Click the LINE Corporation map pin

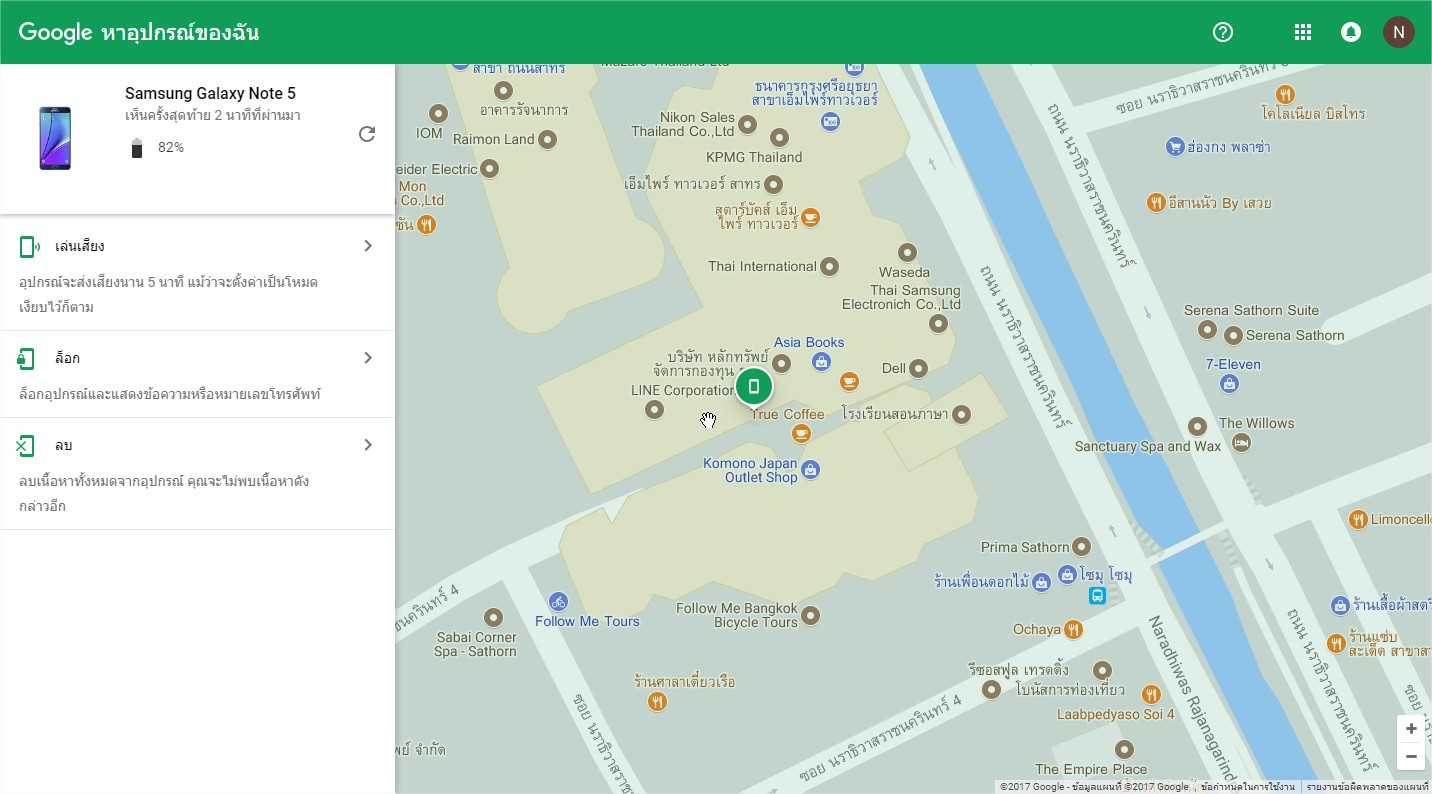click(x=654, y=408)
